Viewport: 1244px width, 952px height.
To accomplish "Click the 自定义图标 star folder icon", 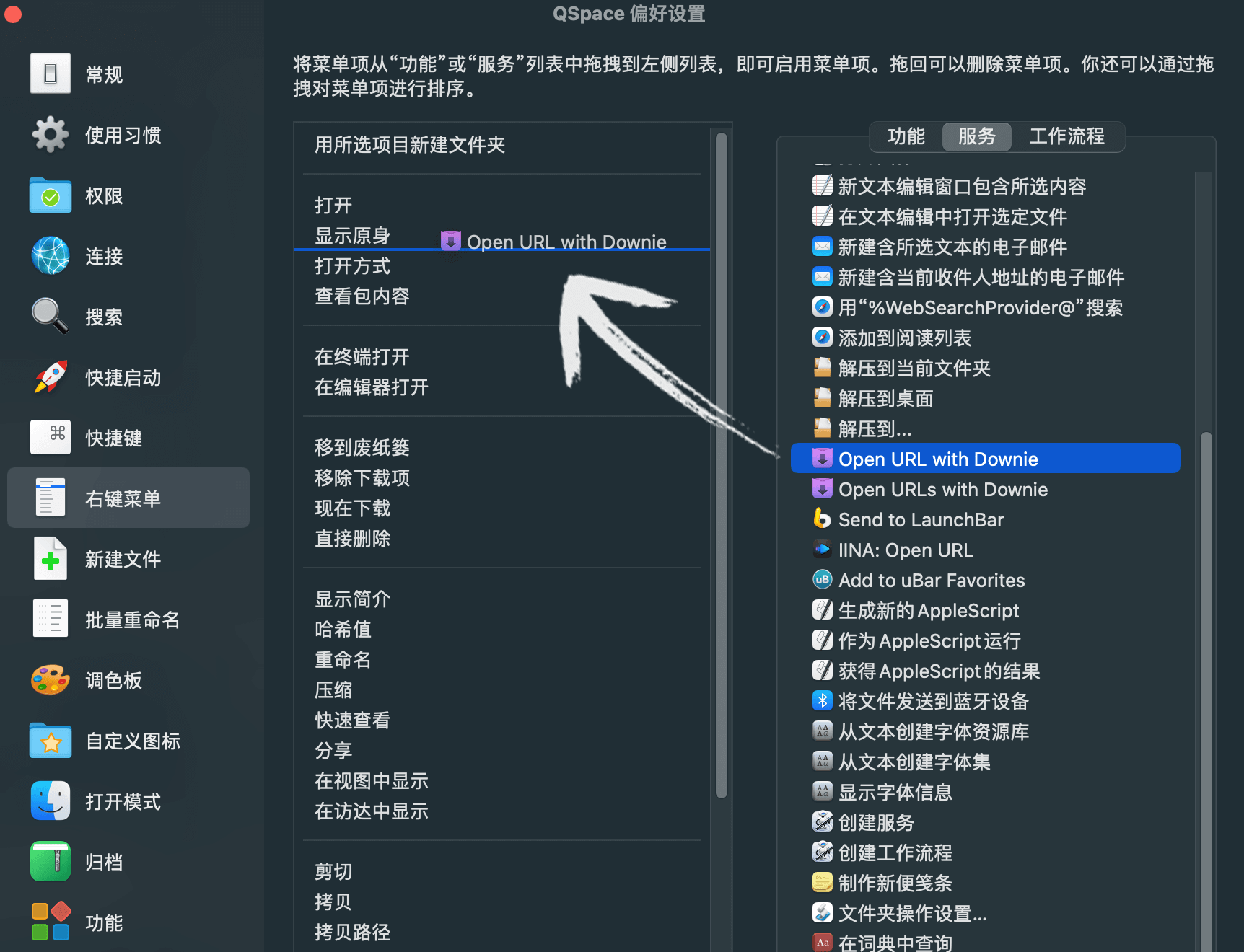I will point(51,741).
